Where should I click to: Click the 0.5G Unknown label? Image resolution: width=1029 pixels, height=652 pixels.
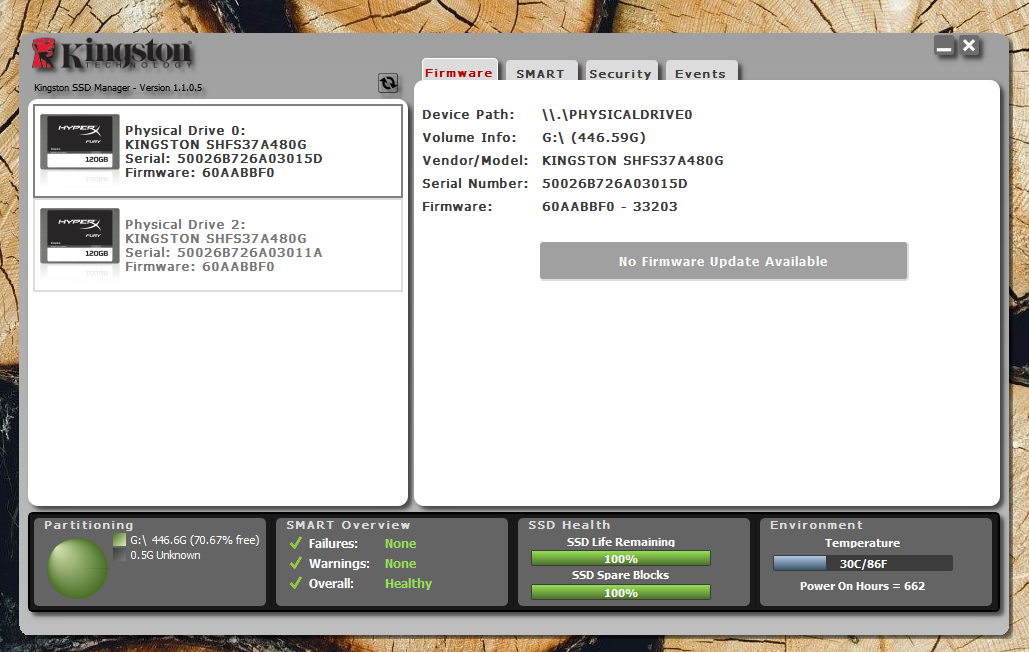click(165, 555)
